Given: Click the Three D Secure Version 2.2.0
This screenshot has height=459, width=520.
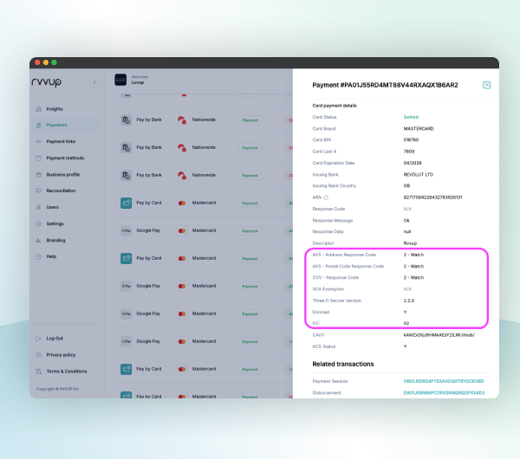Looking at the screenshot, I should pos(409,301).
